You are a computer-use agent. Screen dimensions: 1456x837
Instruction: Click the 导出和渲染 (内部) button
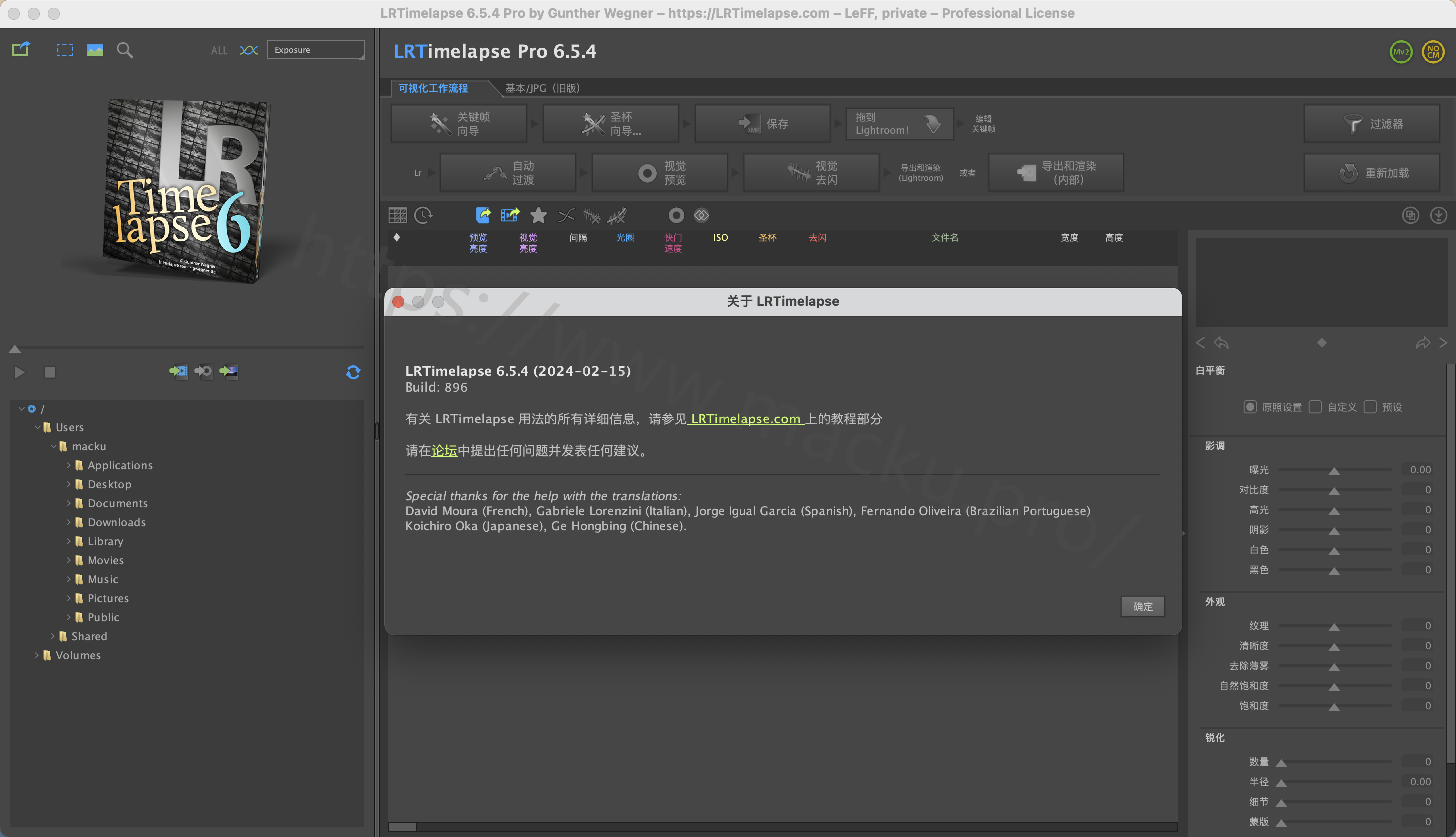(x=1056, y=172)
